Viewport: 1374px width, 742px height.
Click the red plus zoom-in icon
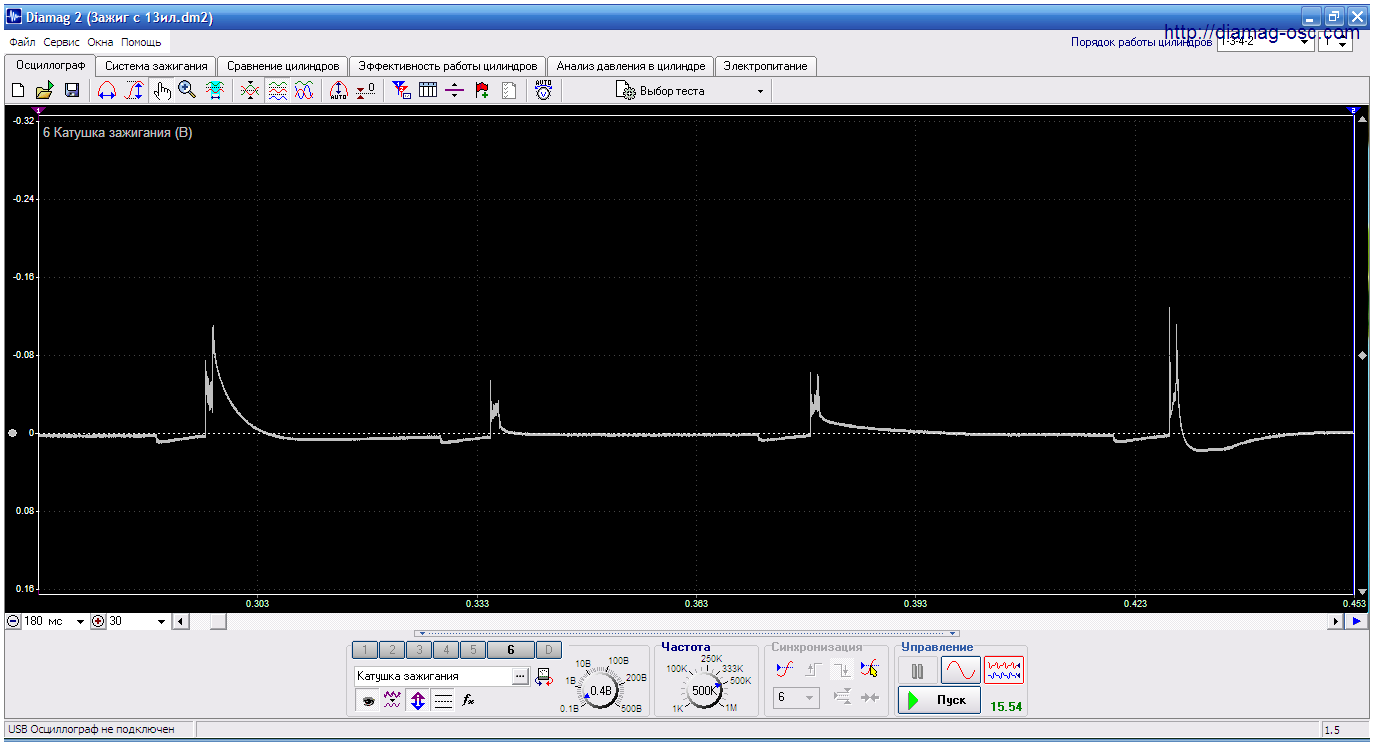pyautogui.click(x=98, y=621)
